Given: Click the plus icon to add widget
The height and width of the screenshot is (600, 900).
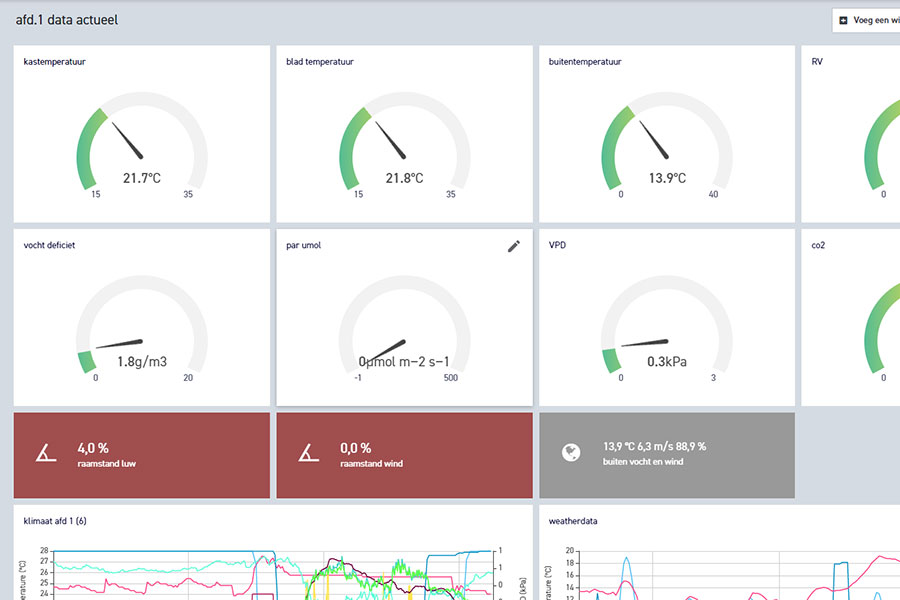Looking at the screenshot, I should [x=843, y=20].
